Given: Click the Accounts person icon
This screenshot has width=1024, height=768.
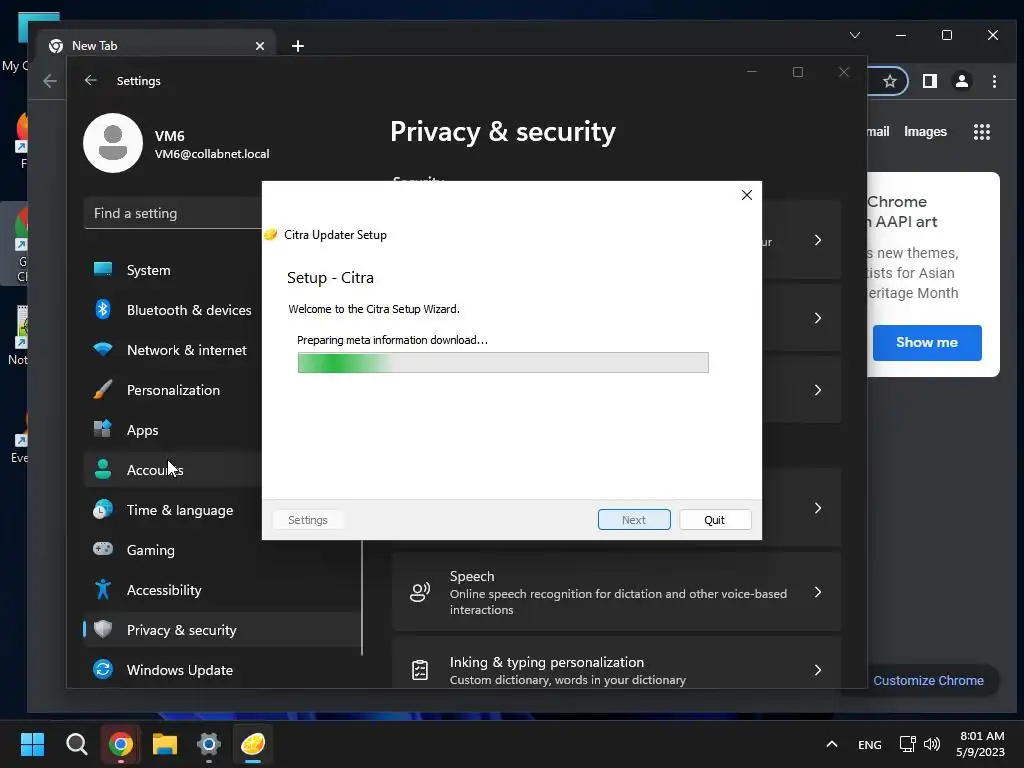Looking at the screenshot, I should [x=103, y=469].
